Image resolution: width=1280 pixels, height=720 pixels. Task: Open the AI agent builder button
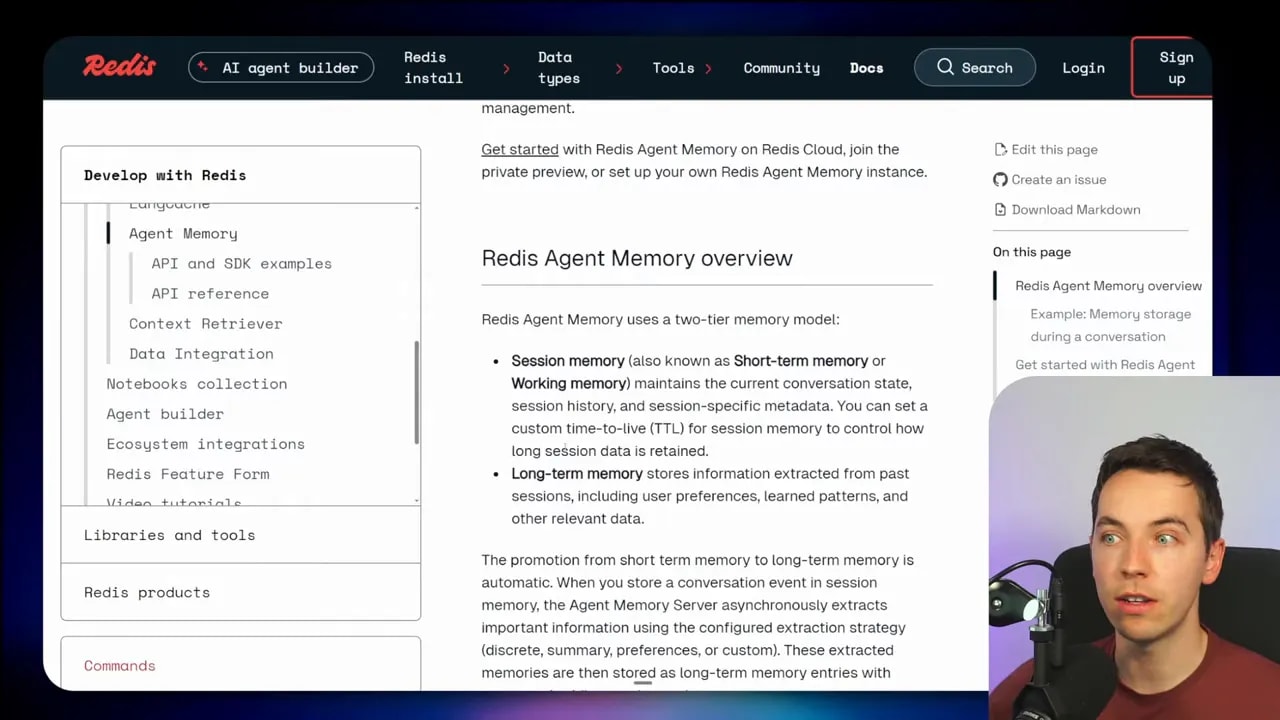point(281,67)
